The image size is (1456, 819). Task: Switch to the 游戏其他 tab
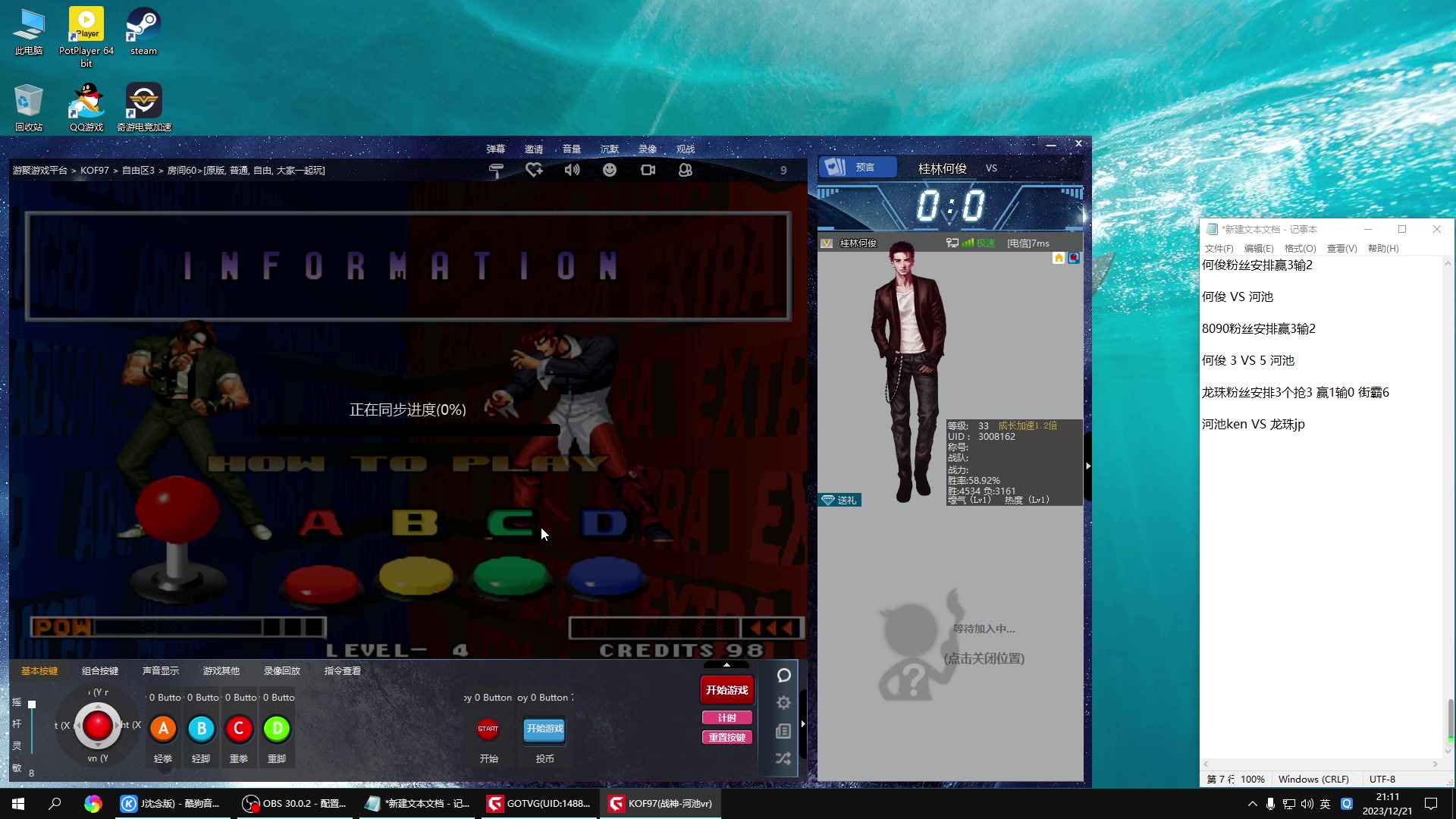coord(221,670)
